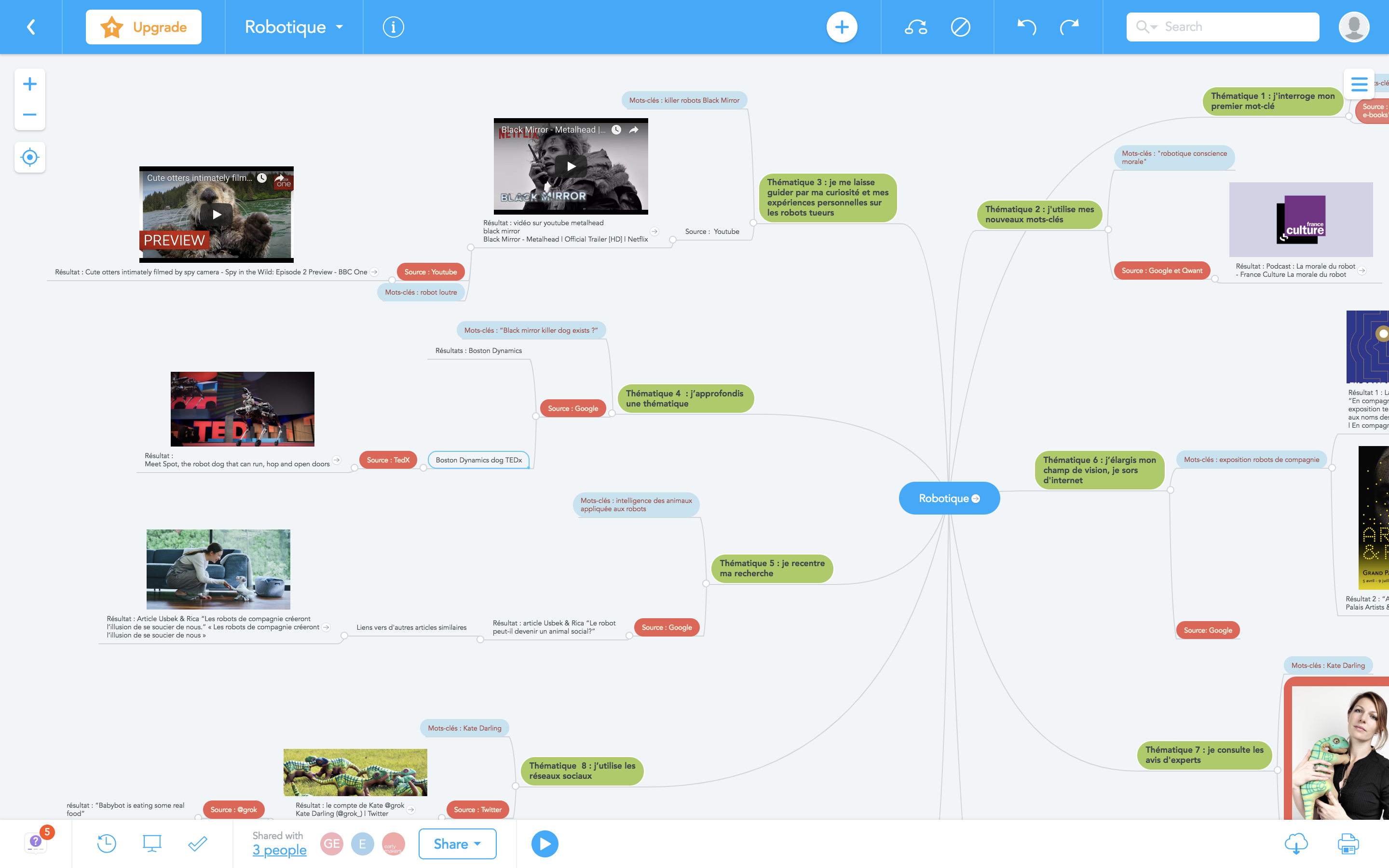Select Thématique 6 j'élargis node
Screen dimensions: 1389x868
(x=1099, y=470)
